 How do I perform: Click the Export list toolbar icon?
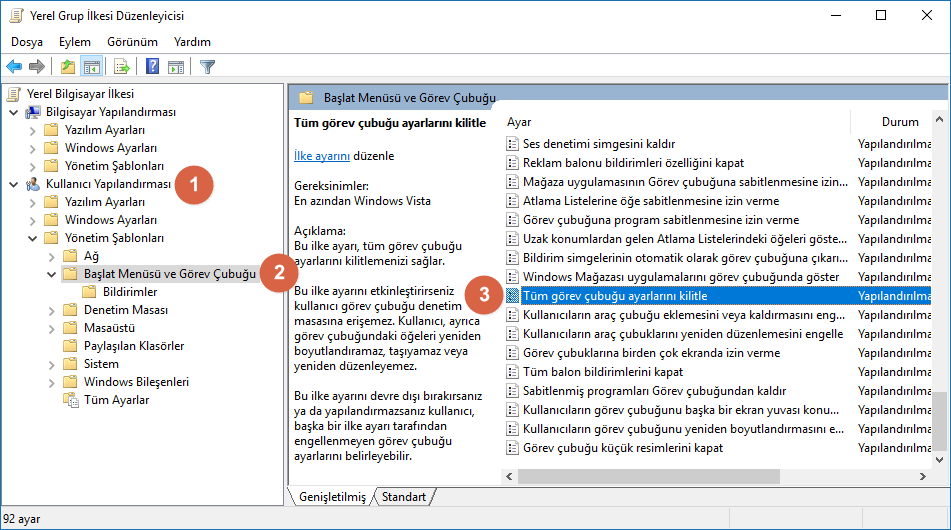(122, 67)
